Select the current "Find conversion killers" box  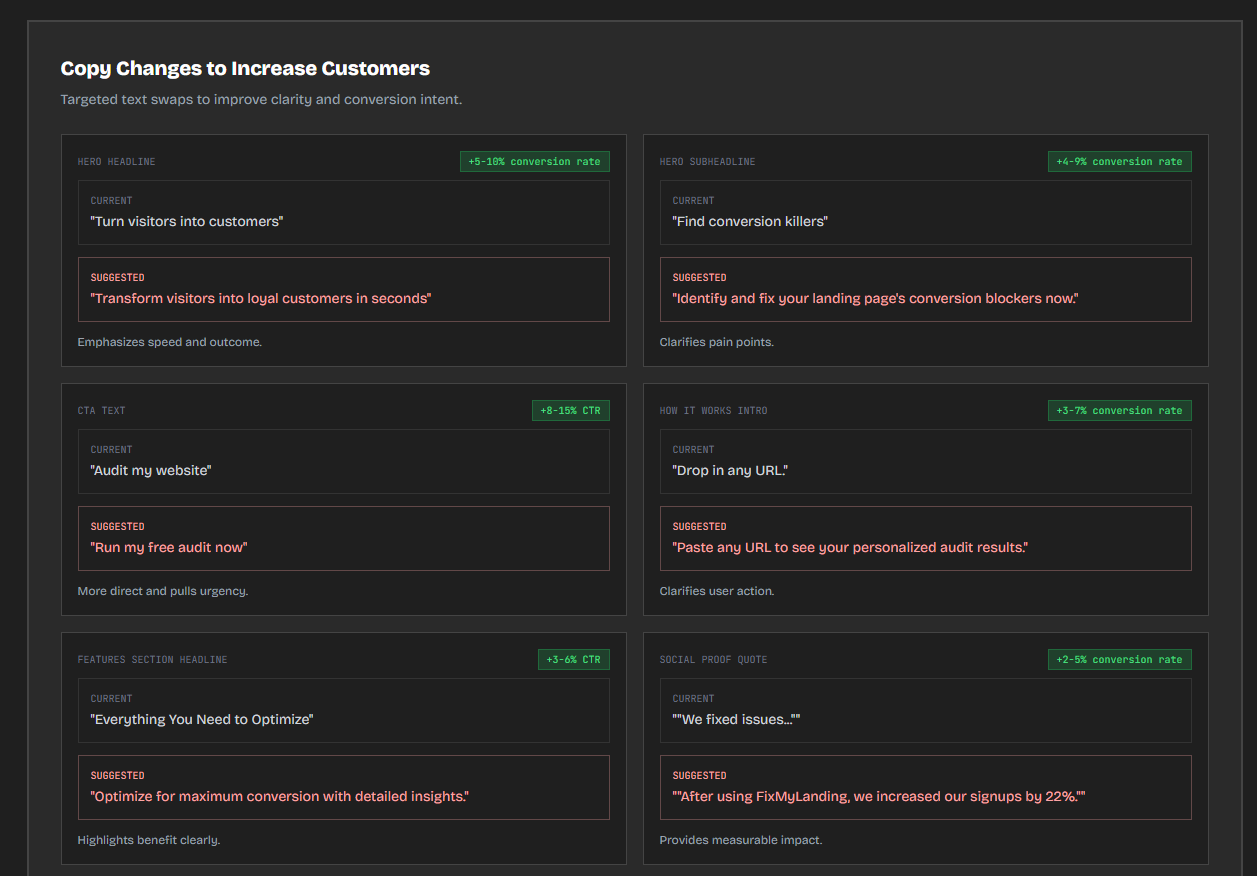click(925, 212)
